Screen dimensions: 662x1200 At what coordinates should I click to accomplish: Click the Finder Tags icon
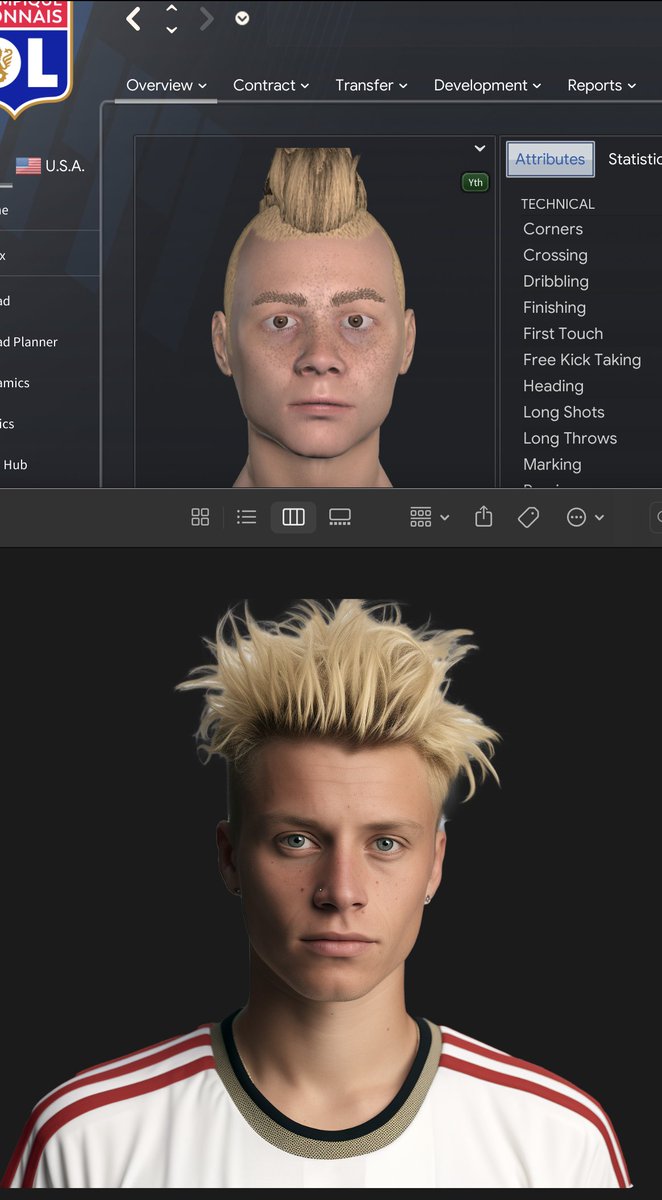coord(529,517)
